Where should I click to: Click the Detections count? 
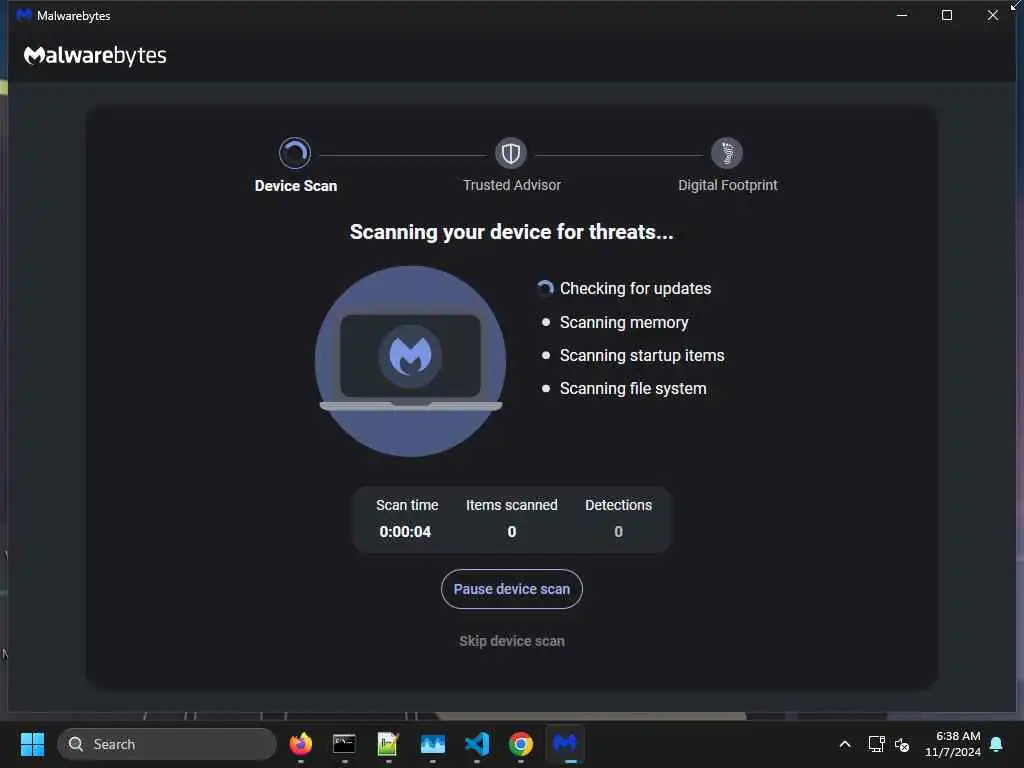618,532
